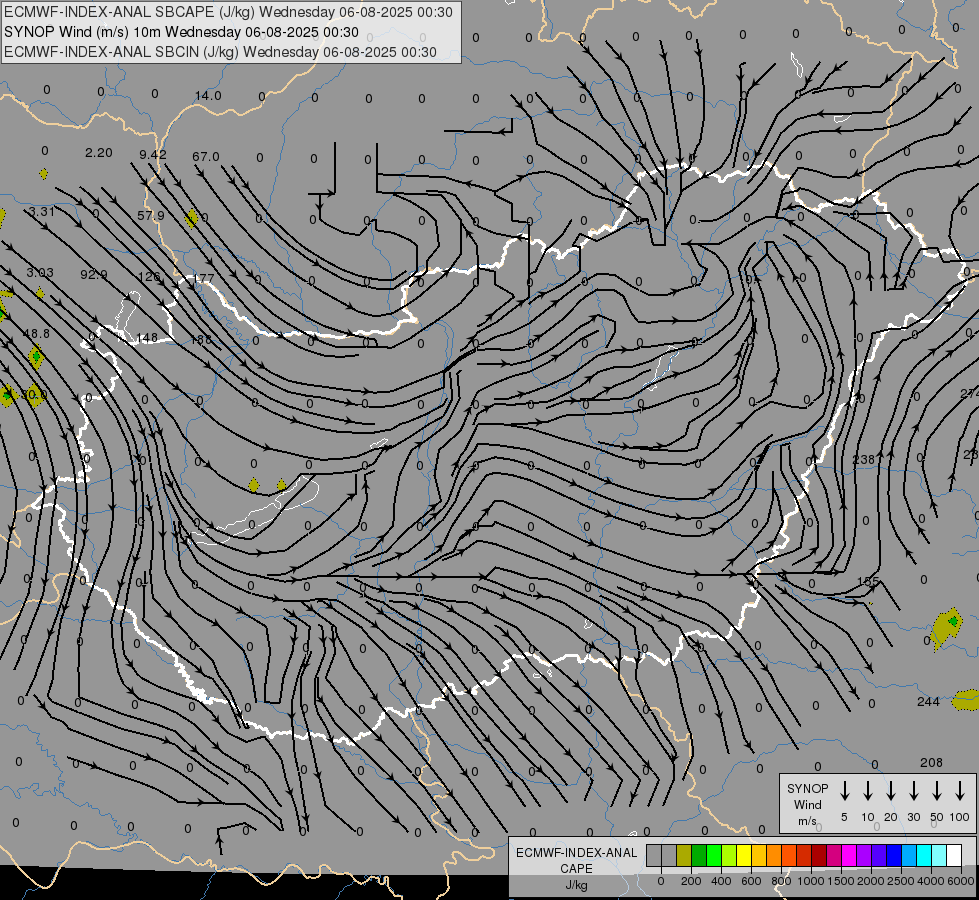The image size is (979, 900).
Task: Click the 4000 tick on CAPE scale
Action: coord(931,881)
